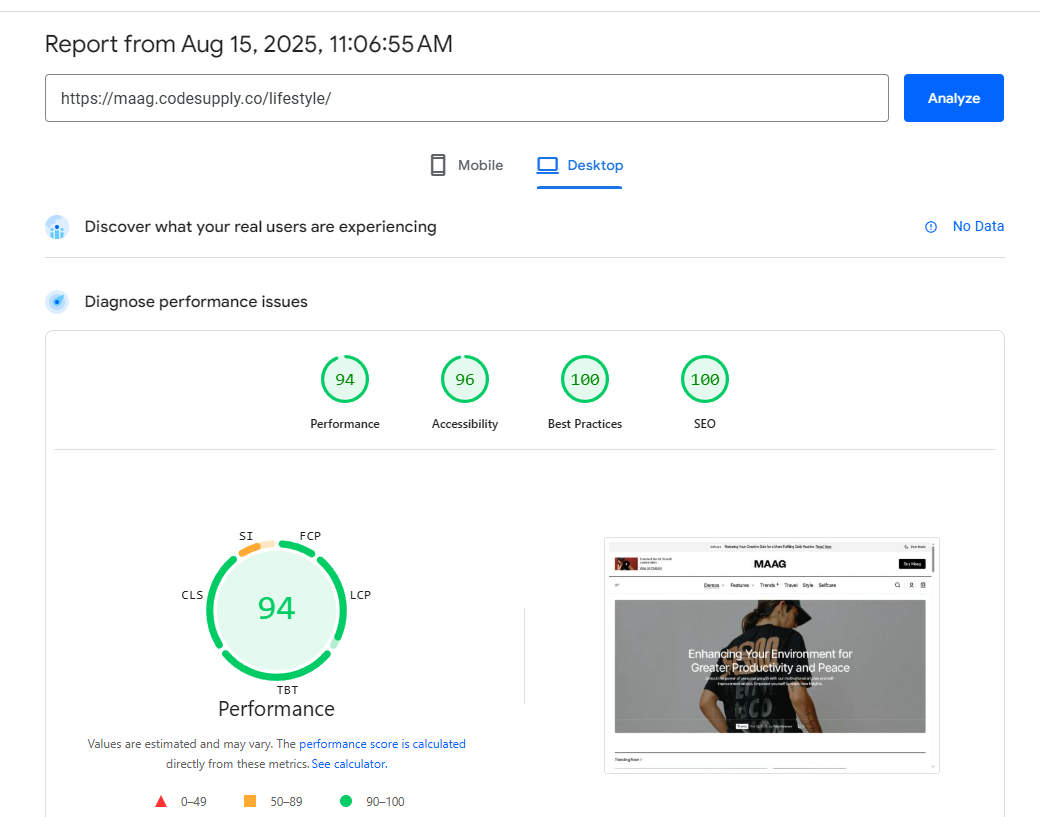Click the report date heading

(x=249, y=44)
